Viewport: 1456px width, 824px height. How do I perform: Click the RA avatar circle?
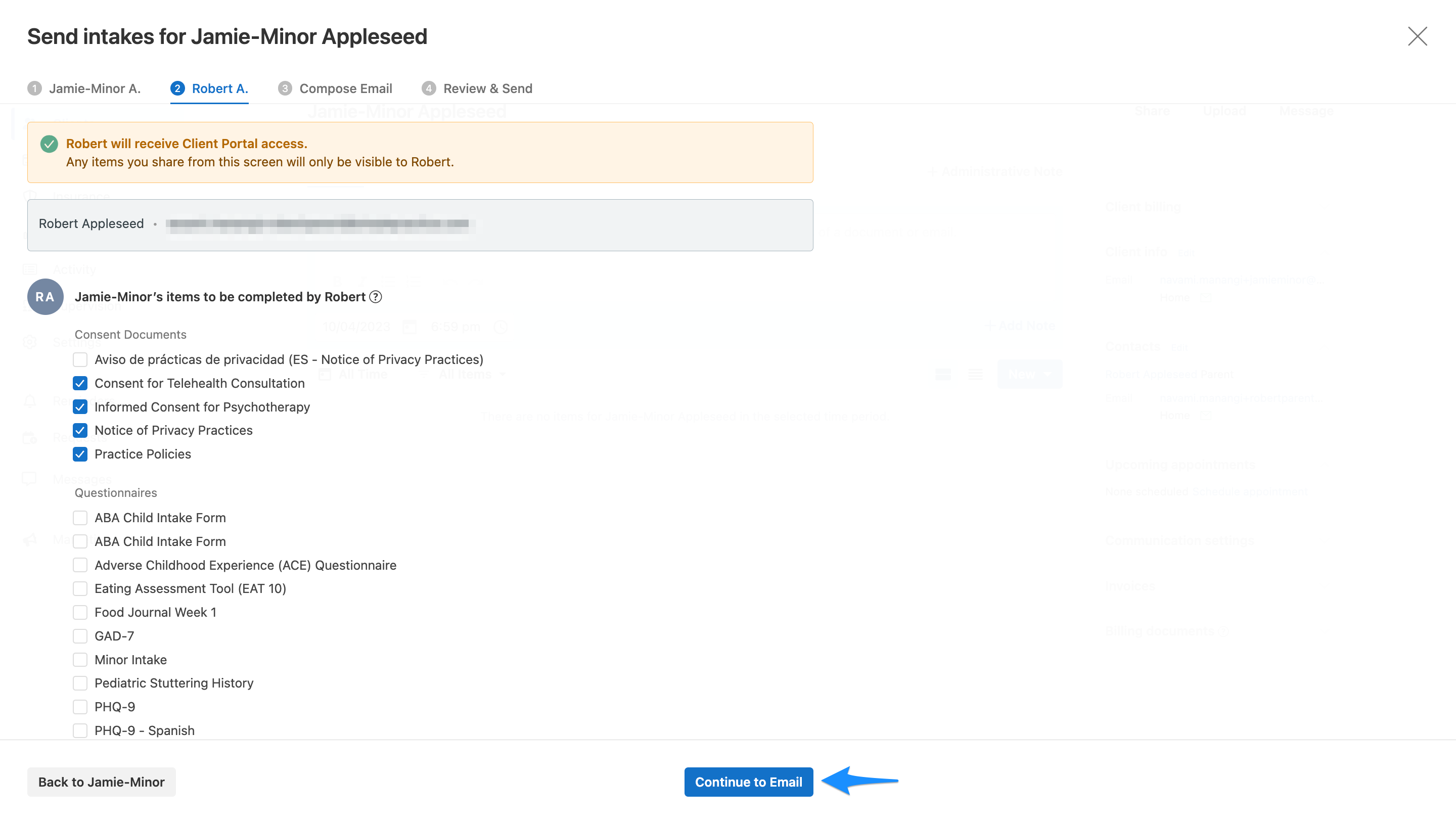(x=45, y=297)
